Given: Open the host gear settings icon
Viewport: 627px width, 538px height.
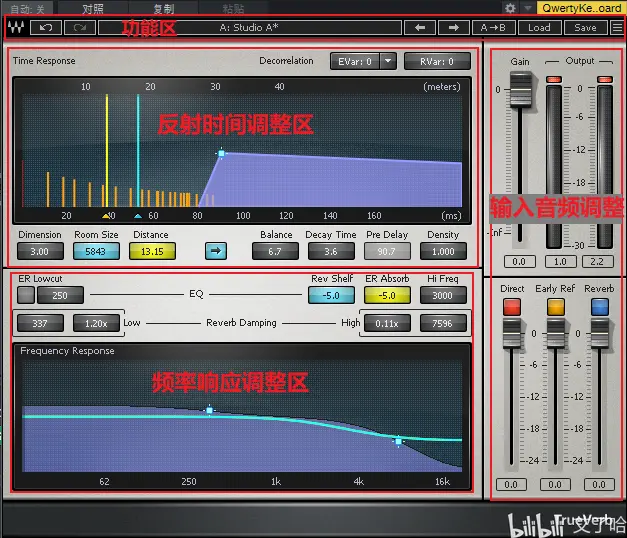Looking at the screenshot, I should point(510,8).
